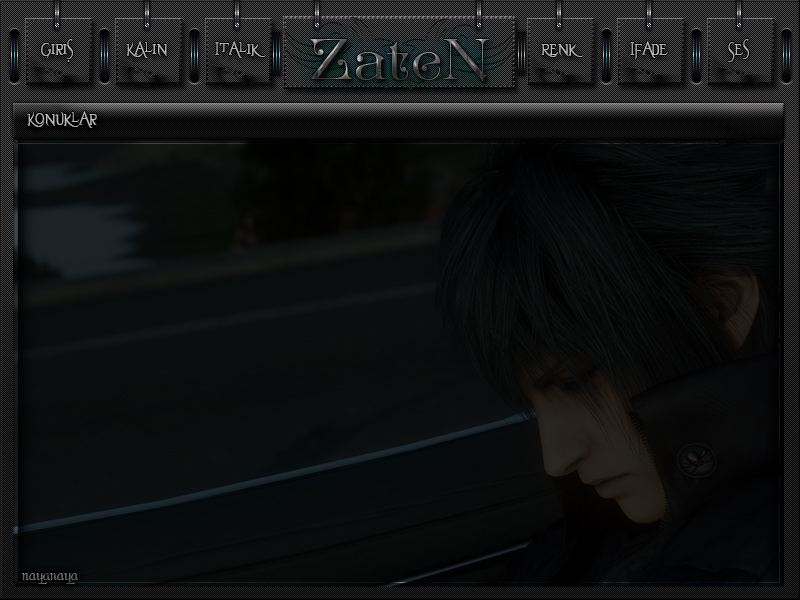Toggle KALIN bold text formatting
The height and width of the screenshot is (600, 800).
[x=147, y=50]
